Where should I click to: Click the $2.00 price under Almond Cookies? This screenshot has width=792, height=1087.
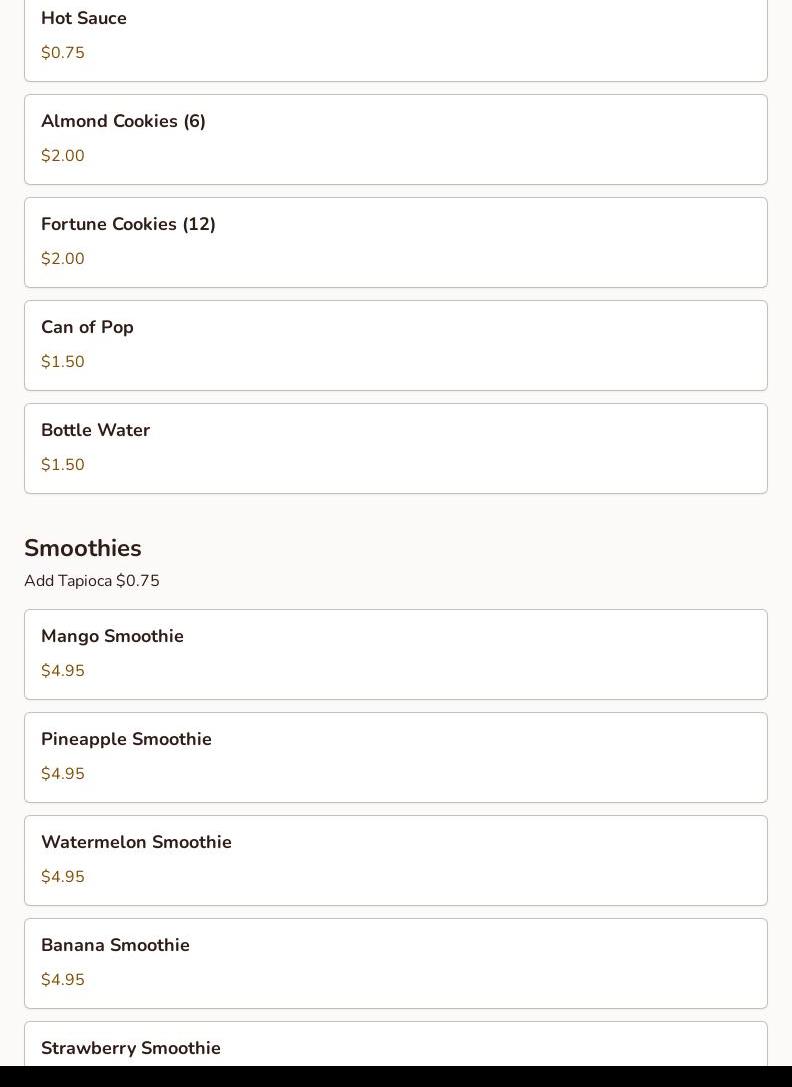(x=63, y=156)
